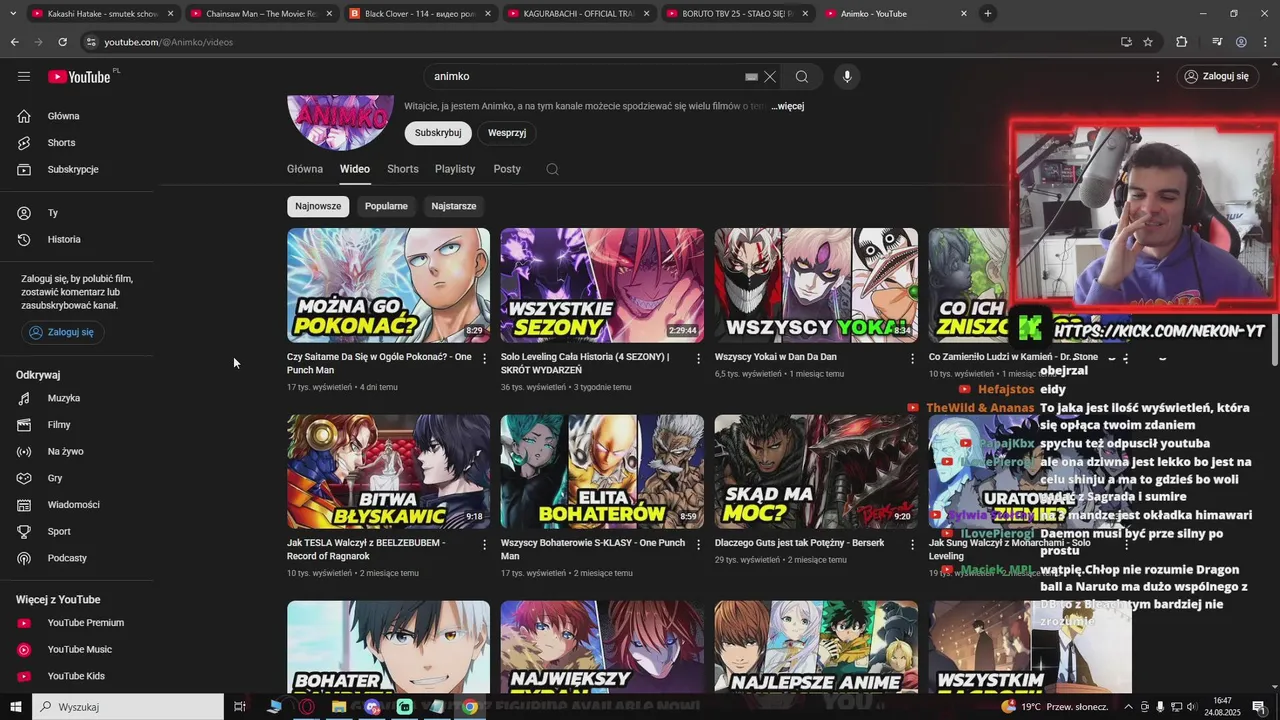
Task: Click Zaloguj się in the header
Action: point(1217,76)
